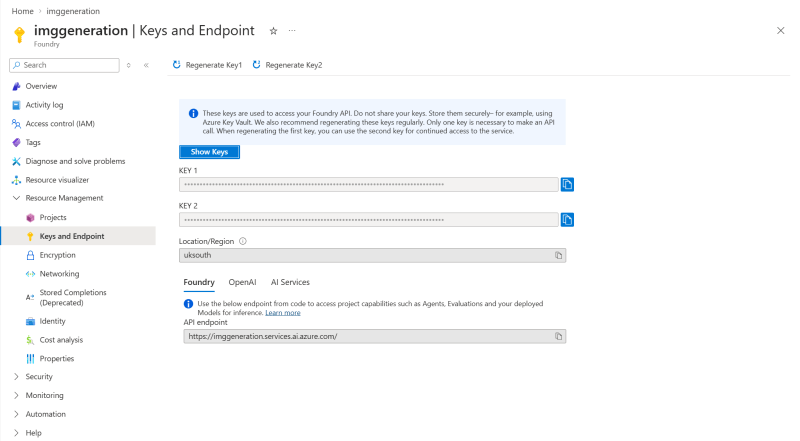The image size is (800, 441).
Task: Copy KEY 2 to clipboard
Action: click(567, 219)
